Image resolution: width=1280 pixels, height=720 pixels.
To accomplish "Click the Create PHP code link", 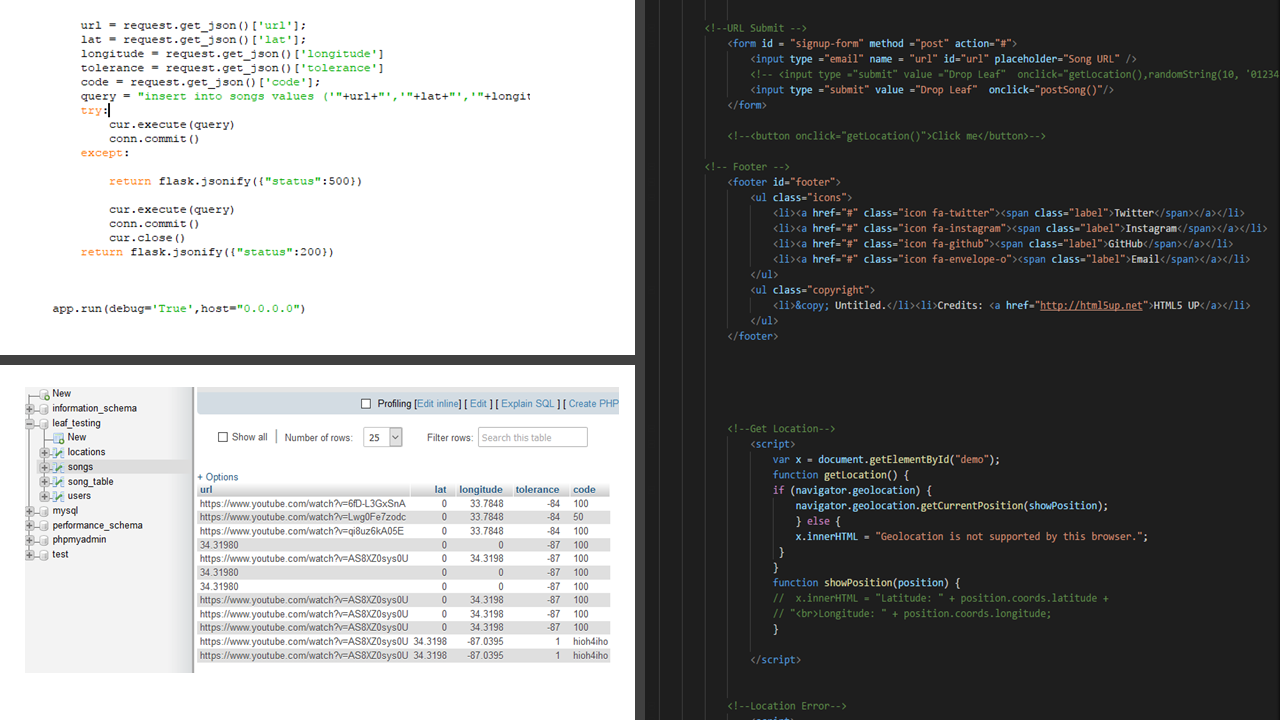I will click(x=594, y=404).
